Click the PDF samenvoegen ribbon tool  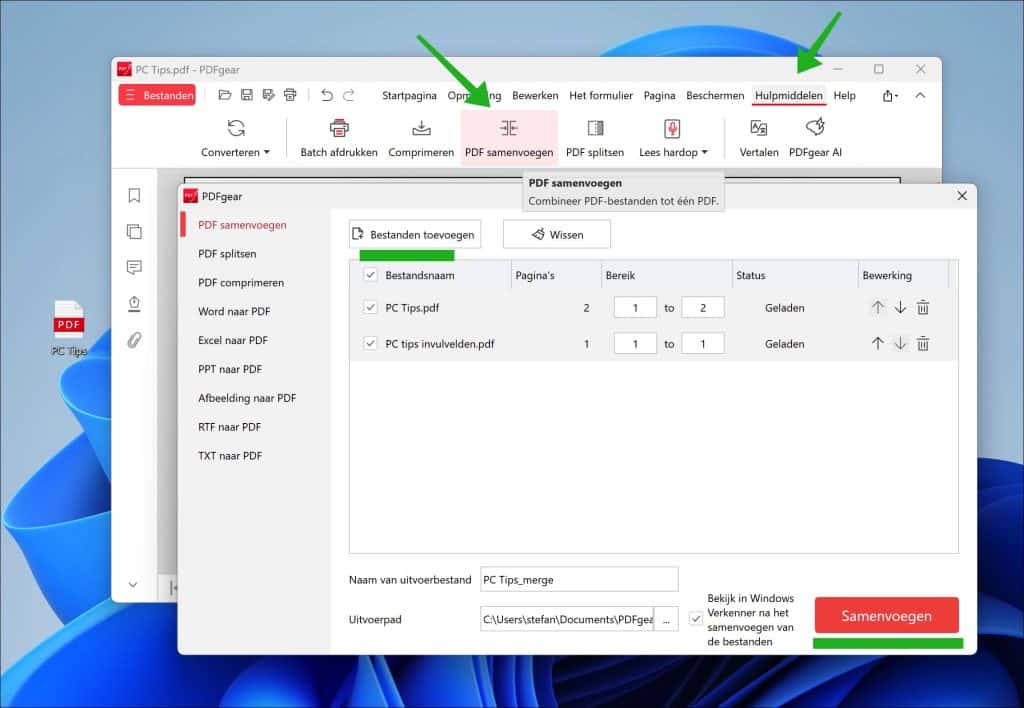[x=509, y=138]
